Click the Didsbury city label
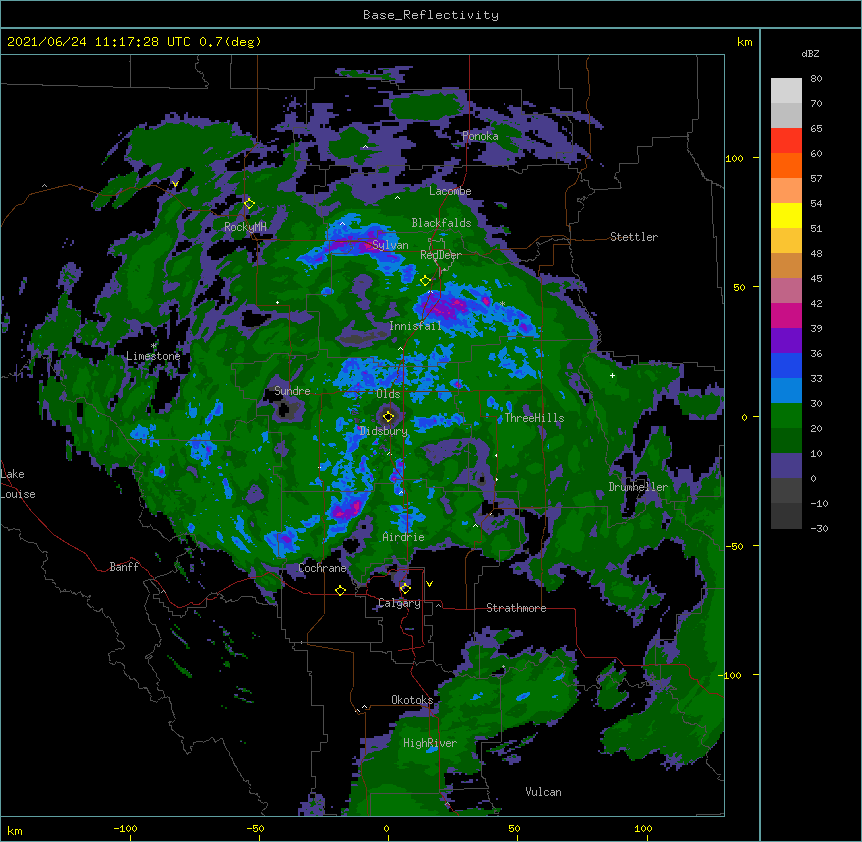Viewport: 862px width, 842px height. (x=384, y=431)
